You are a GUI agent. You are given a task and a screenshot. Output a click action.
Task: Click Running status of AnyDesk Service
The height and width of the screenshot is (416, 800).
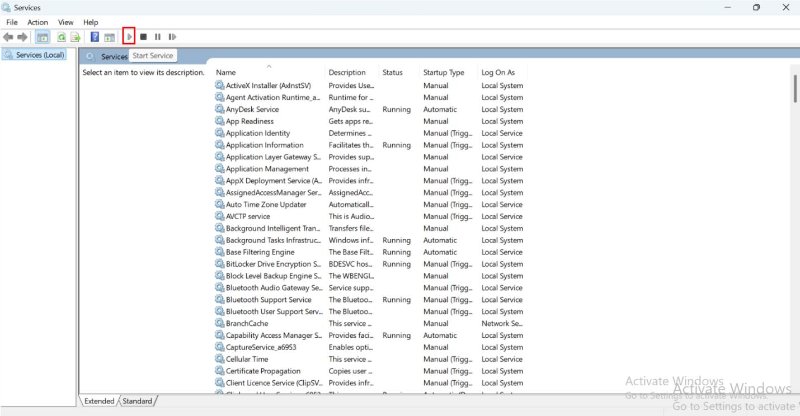396,109
